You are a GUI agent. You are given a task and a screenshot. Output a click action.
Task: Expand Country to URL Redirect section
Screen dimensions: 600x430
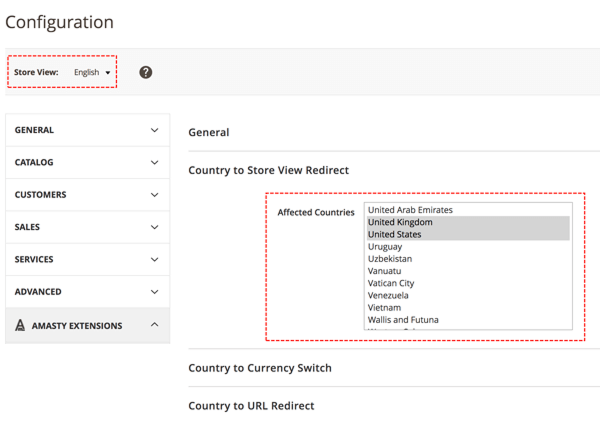(251, 405)
